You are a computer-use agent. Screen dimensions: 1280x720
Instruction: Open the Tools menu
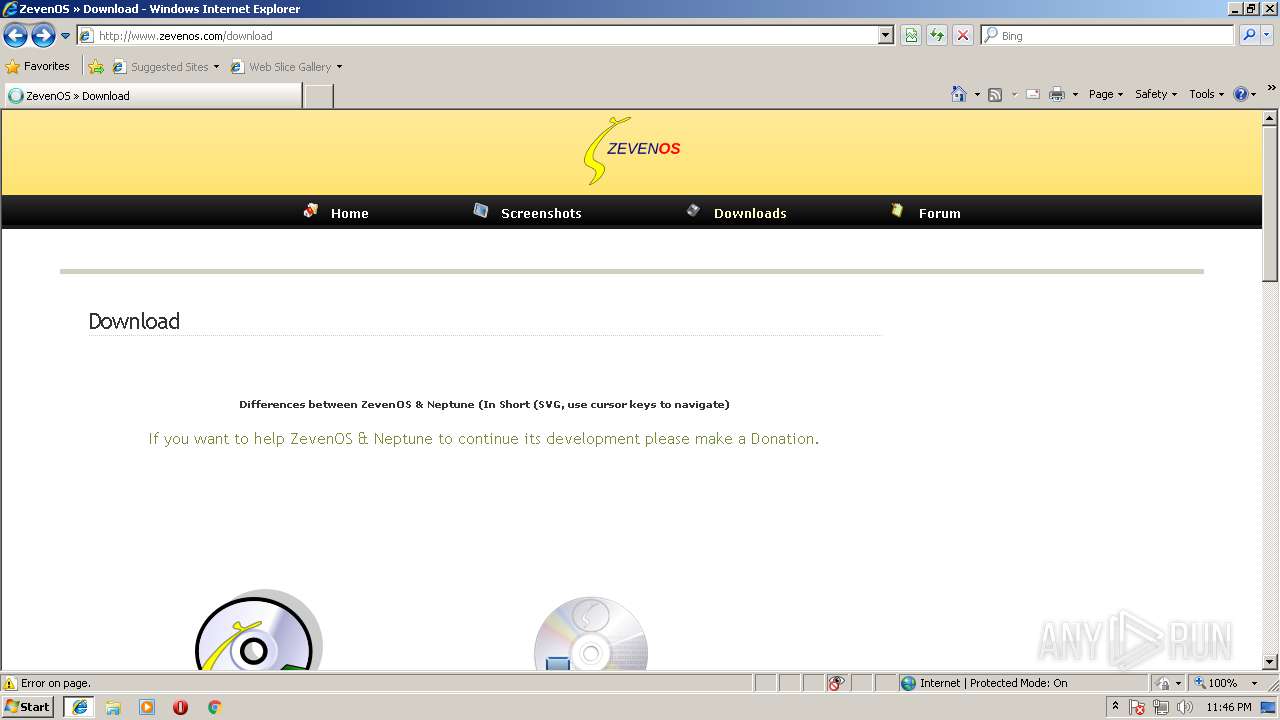coord(1206,94)
